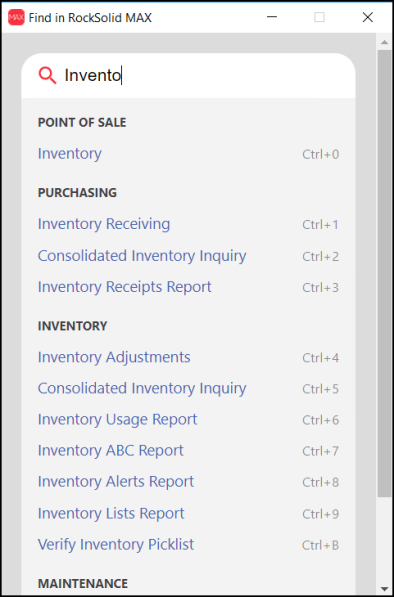Close the Find in RockSolid MAX window
This screenshot has height=597, width=394.
tap(367, 17)
